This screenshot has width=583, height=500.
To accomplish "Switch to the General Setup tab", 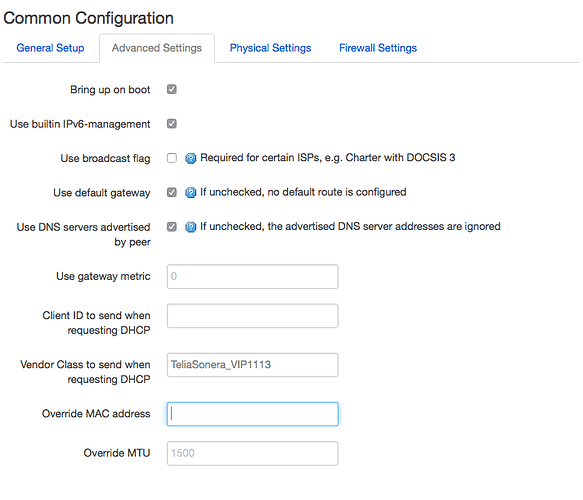I will click(50, 48).
